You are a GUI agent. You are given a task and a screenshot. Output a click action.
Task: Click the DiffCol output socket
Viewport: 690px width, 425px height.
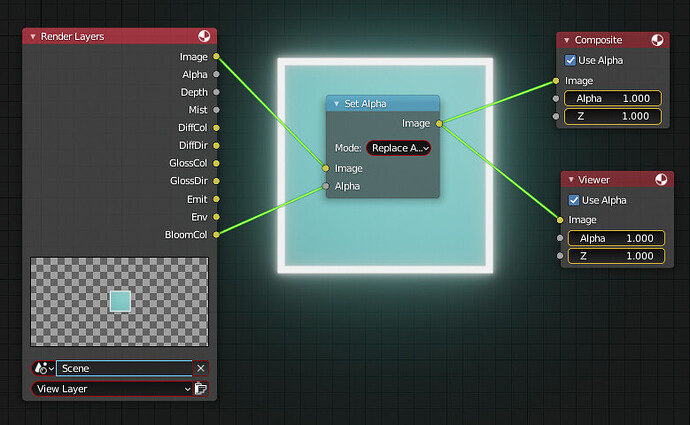[x=216, y=128]
